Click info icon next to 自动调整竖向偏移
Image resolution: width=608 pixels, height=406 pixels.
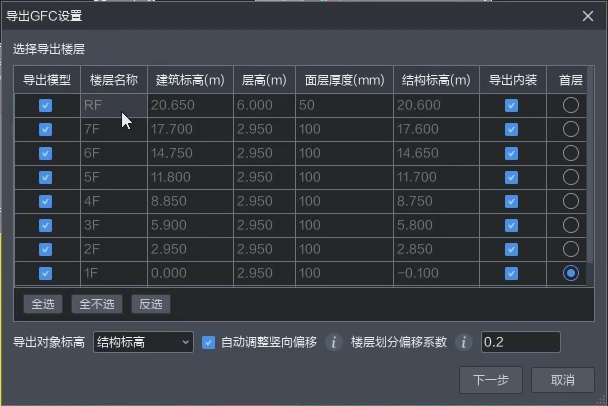(x=333, y=342)
